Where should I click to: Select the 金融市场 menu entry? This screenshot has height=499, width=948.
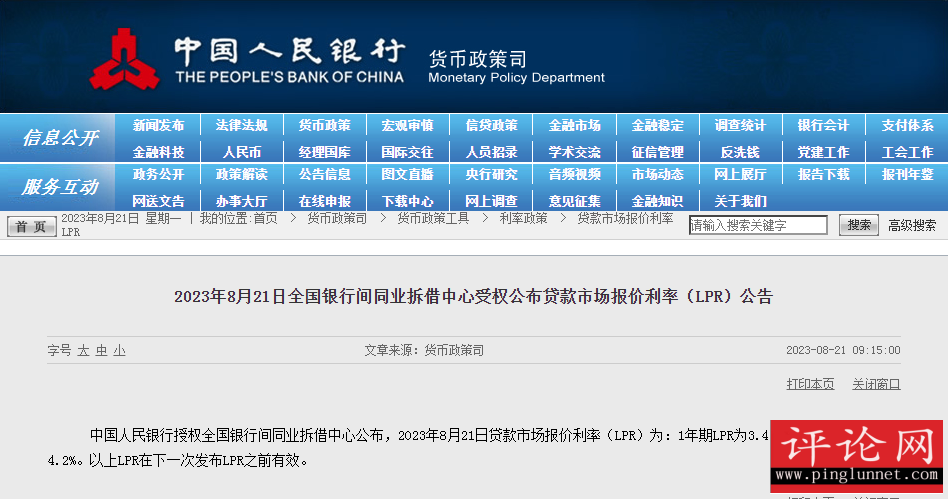[x=574, y=125]
